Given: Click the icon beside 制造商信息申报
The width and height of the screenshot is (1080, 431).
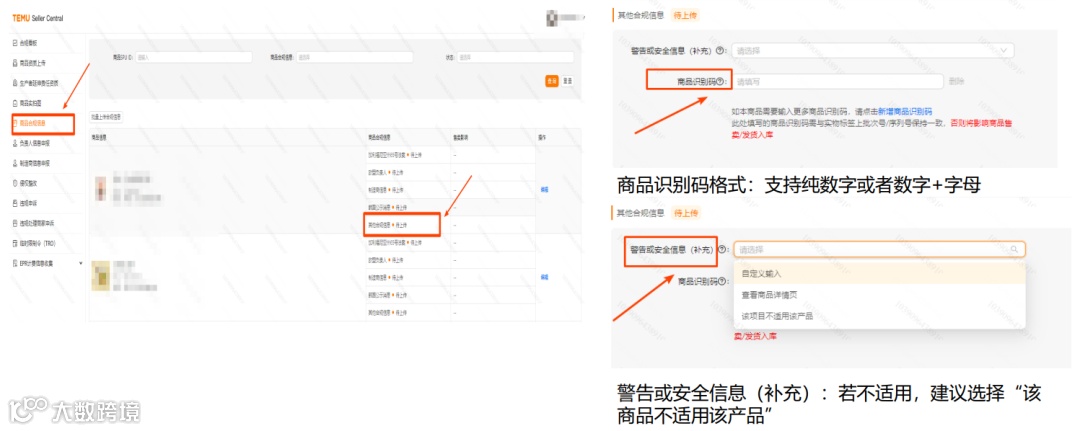Looking at the screenshot, I should (15, 163).
